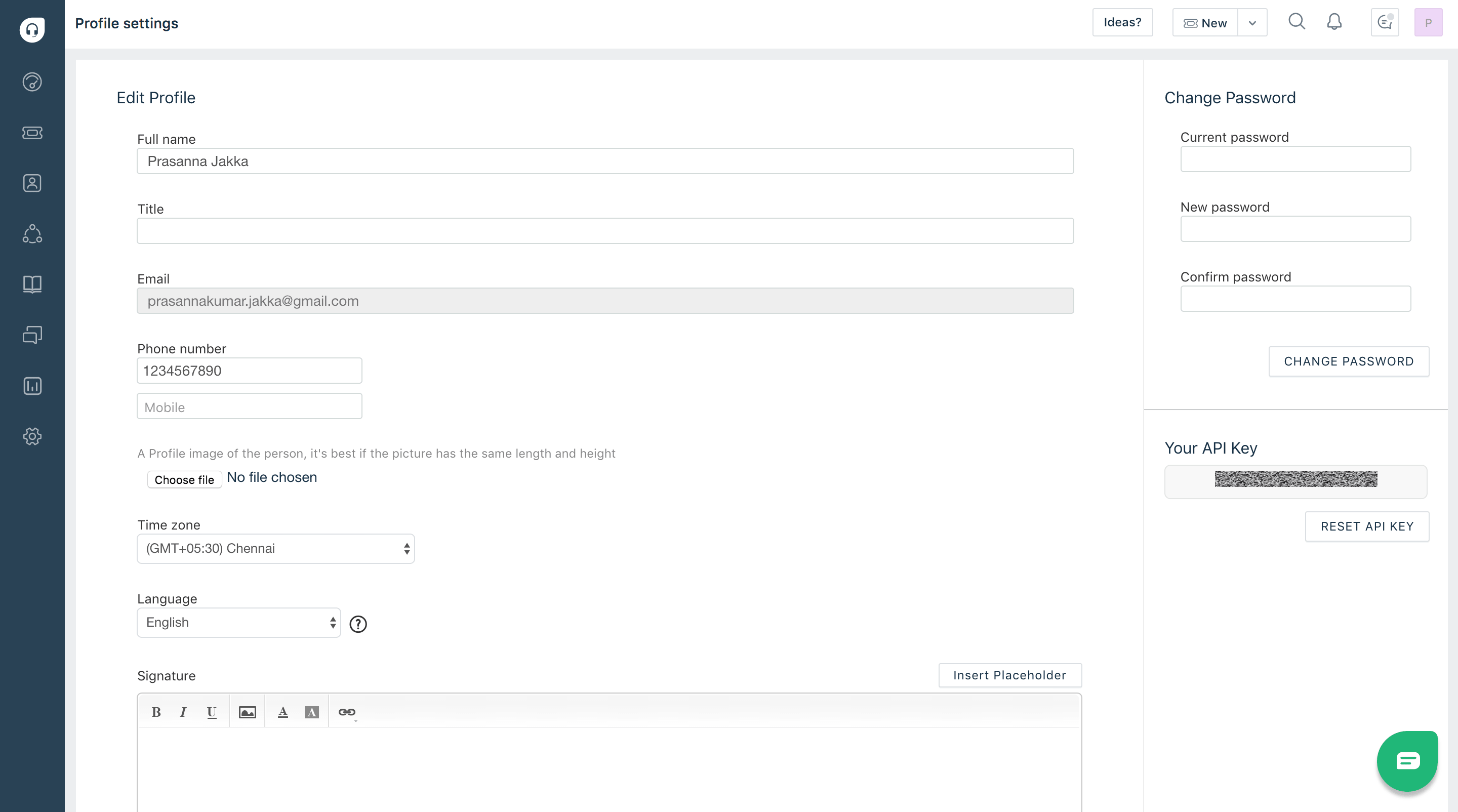
Task: Pick text color in signature toolbar
Action: (283, 712)
